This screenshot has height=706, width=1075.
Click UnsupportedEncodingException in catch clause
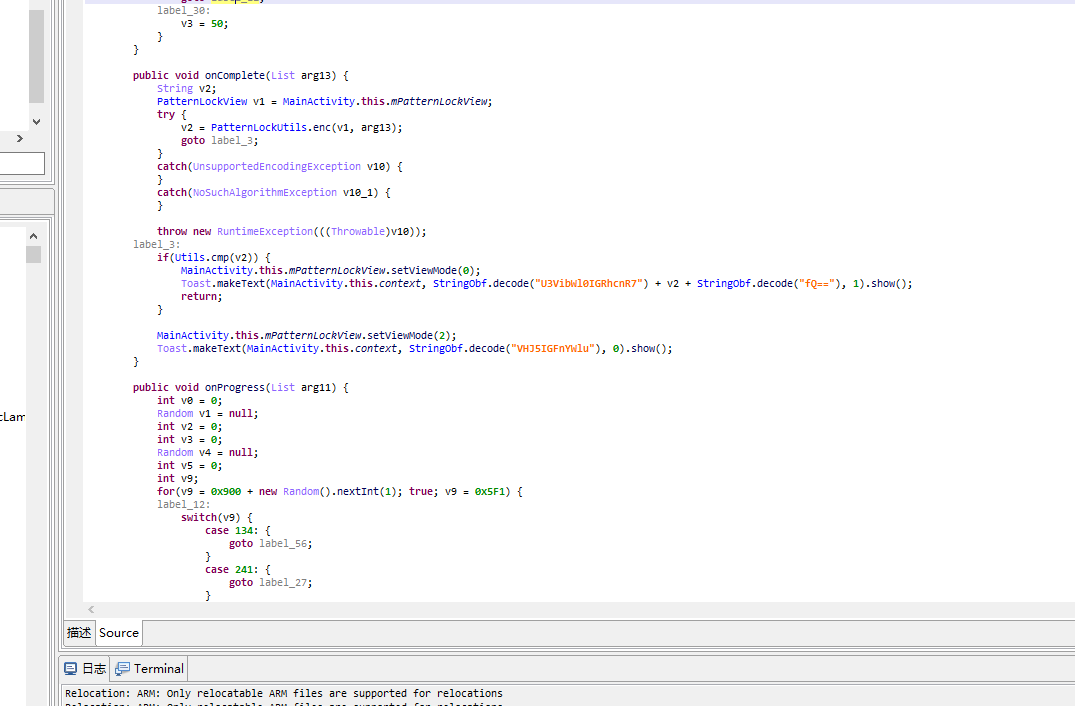(276, 167)
